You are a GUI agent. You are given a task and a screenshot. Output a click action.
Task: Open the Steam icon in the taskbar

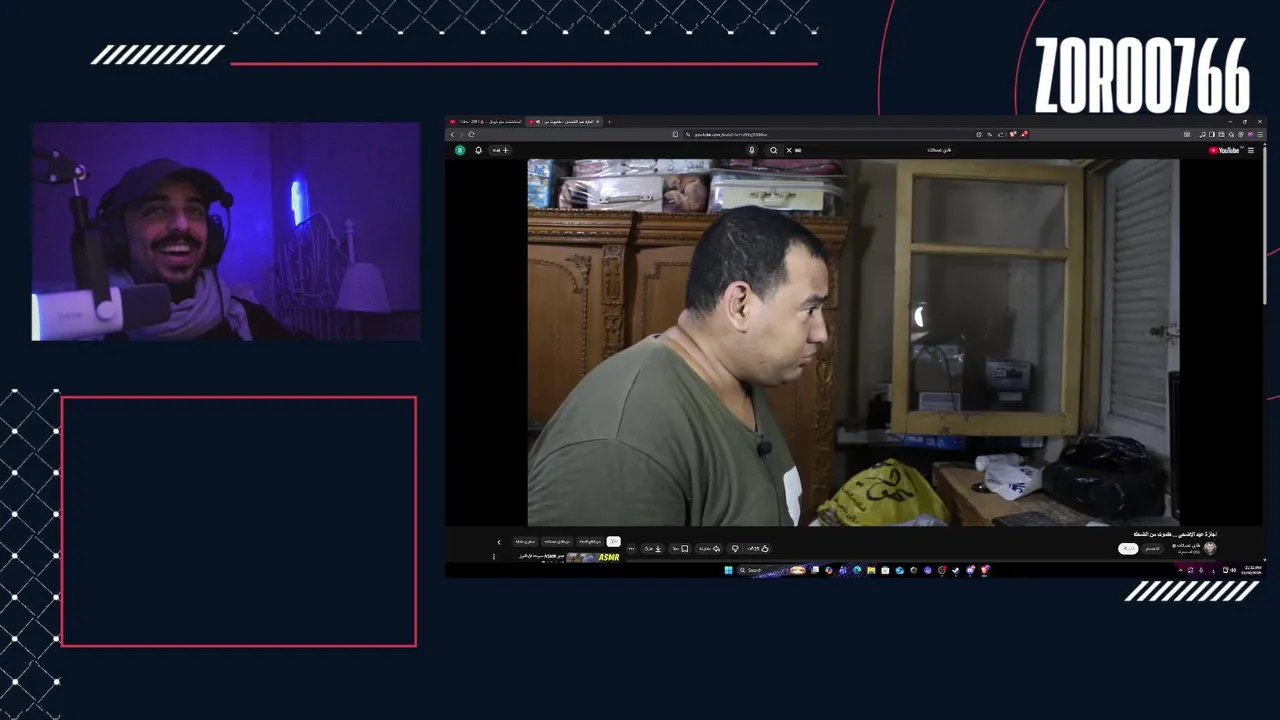coord(956,571)
